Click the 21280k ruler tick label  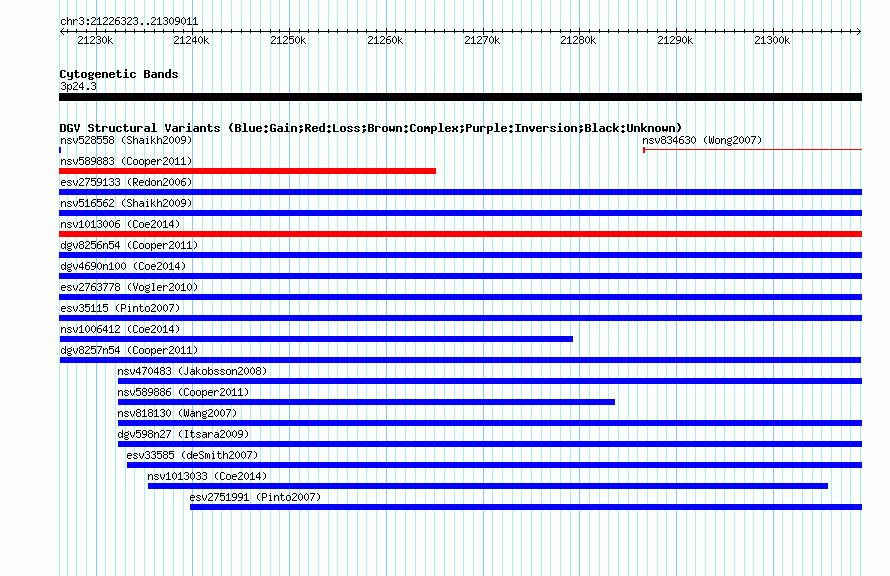click(578, 40)
